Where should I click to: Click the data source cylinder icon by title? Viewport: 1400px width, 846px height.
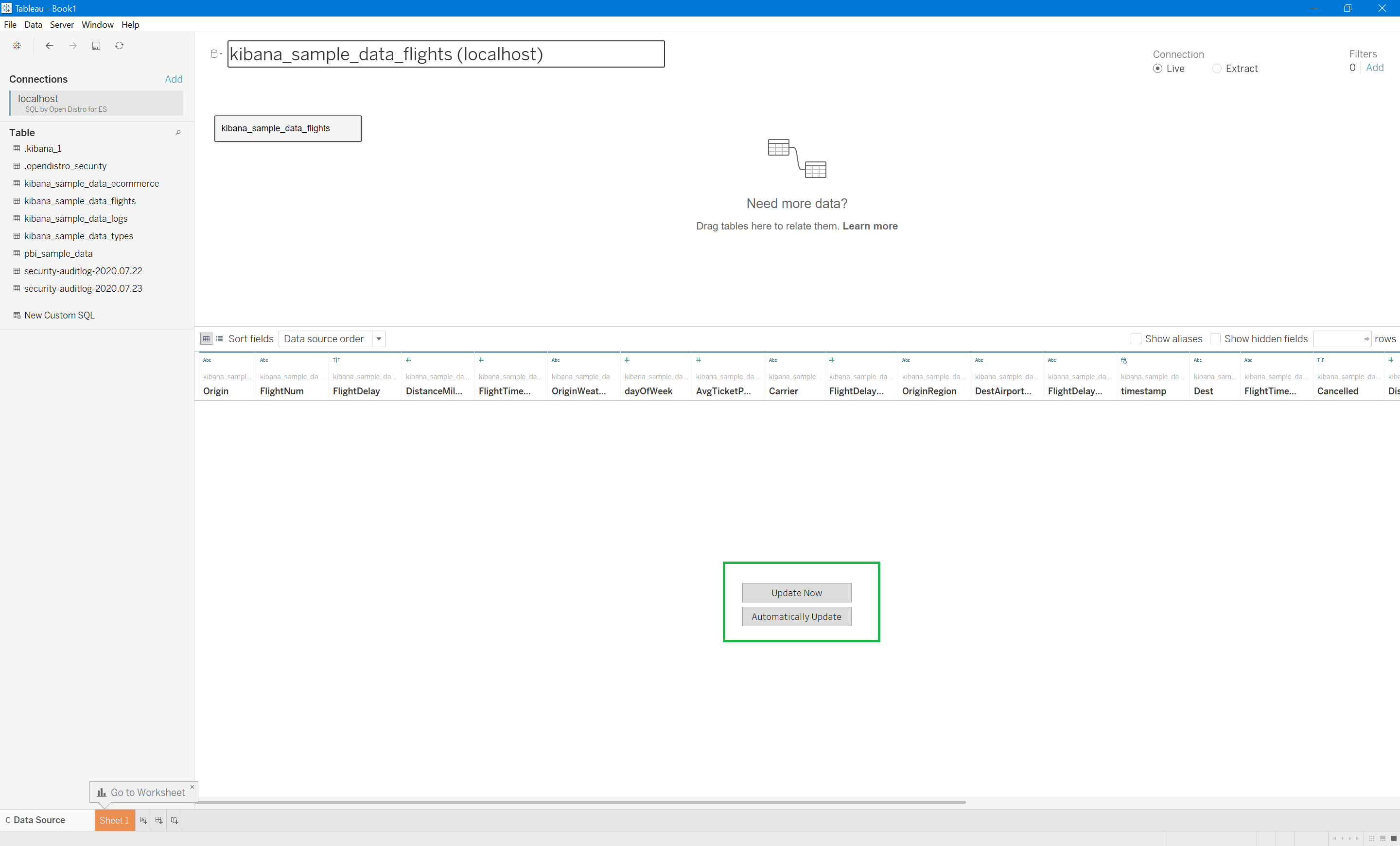[214, 54]
